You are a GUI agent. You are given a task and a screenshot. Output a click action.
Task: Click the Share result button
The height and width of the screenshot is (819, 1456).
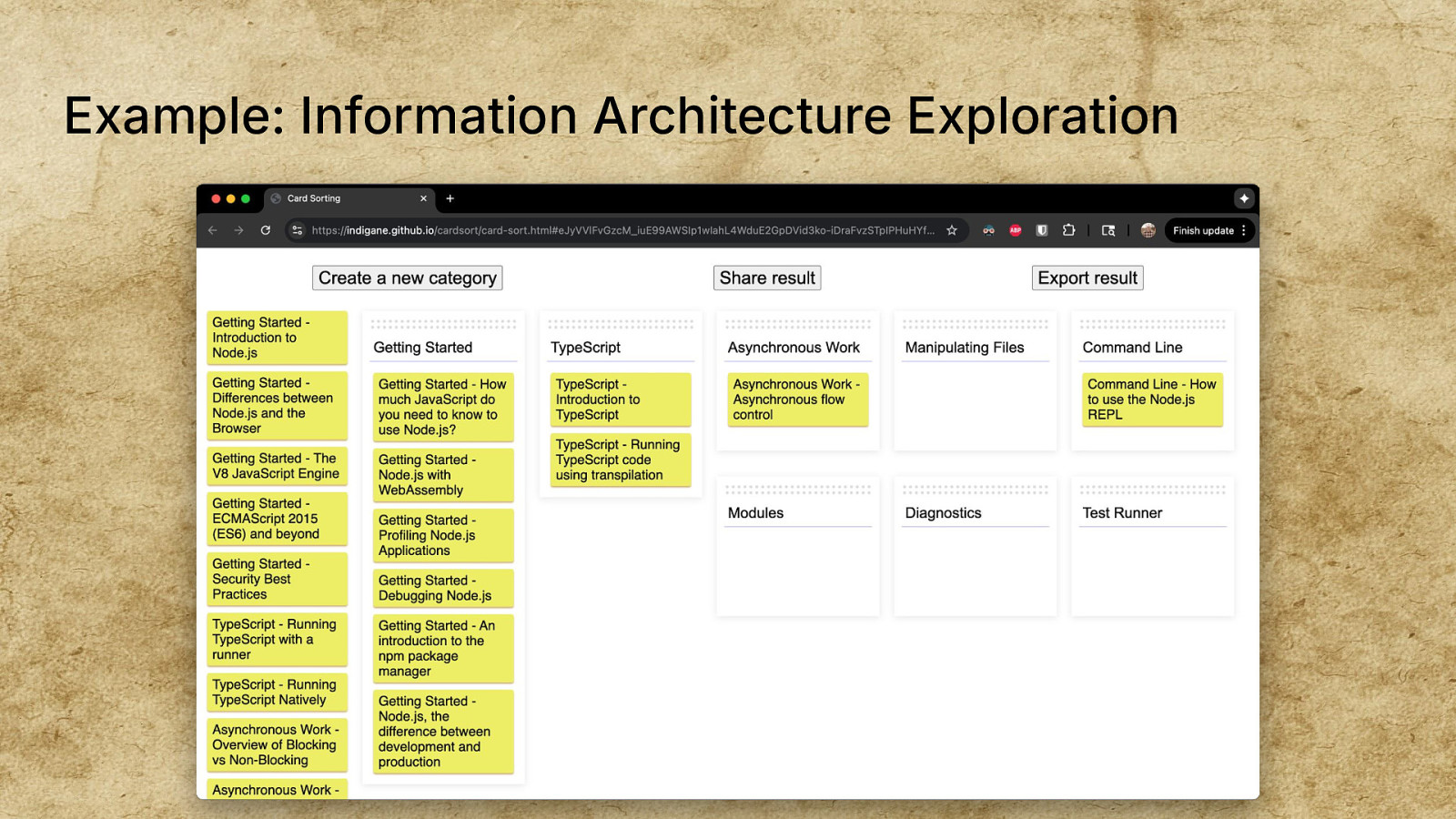(x=767, y=278)
